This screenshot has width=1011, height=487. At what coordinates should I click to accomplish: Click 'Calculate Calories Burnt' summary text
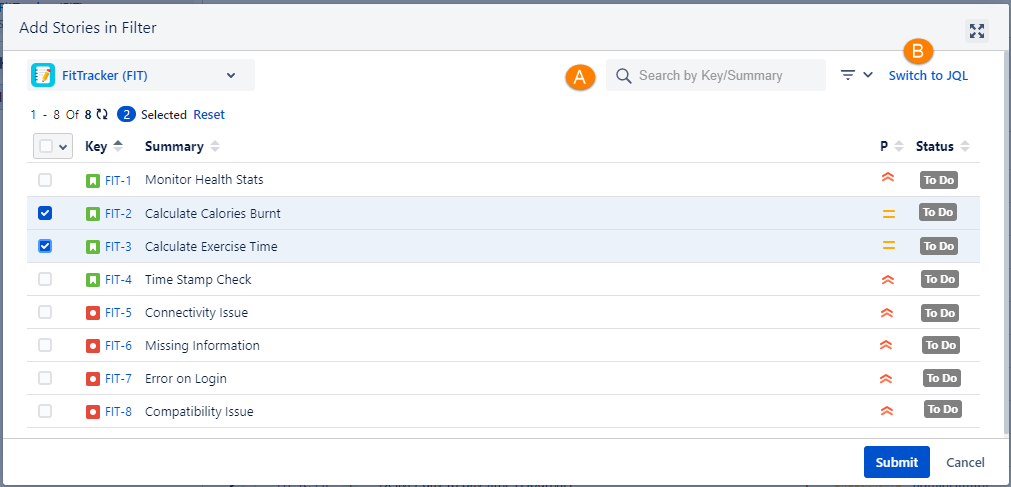[213, 214]
